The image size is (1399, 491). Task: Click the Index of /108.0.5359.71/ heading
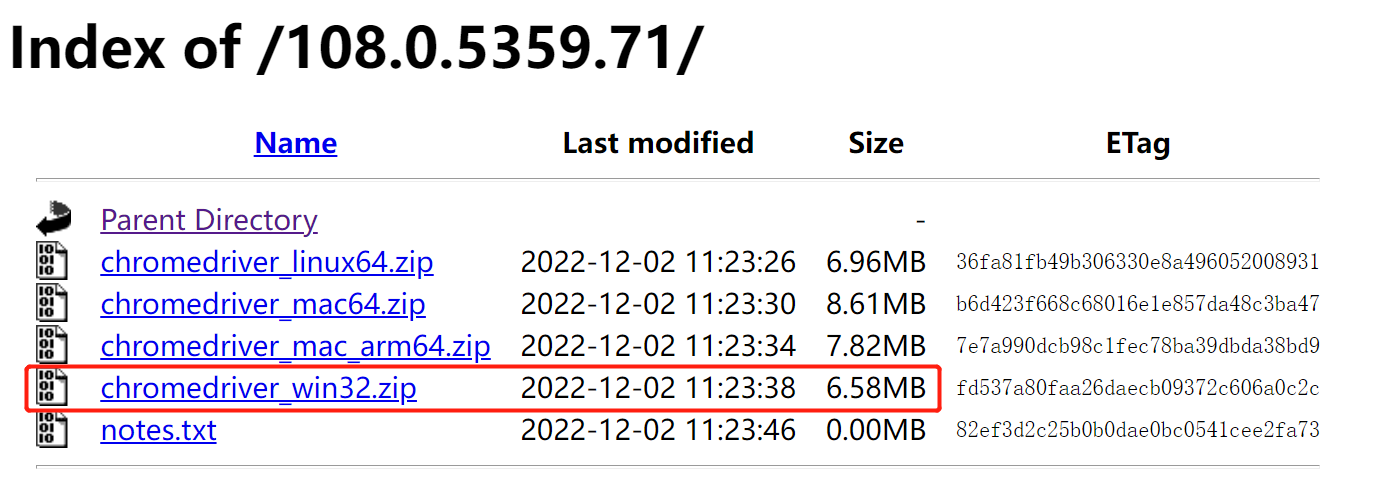355,47
